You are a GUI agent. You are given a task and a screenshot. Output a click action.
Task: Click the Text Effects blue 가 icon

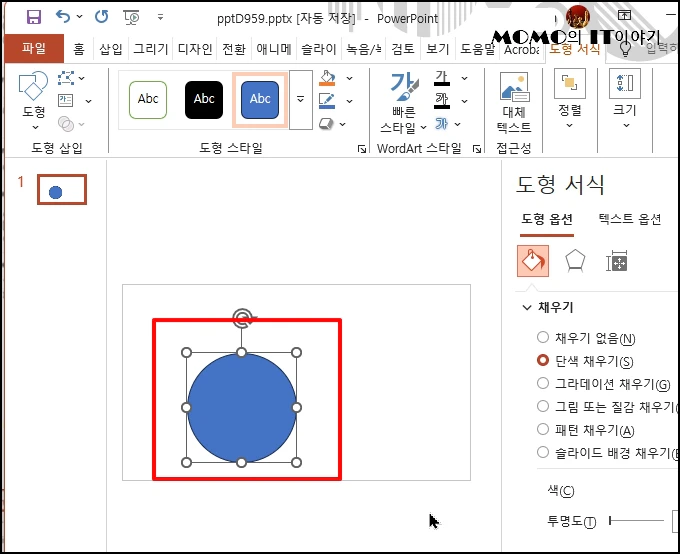tap(441, 124)
